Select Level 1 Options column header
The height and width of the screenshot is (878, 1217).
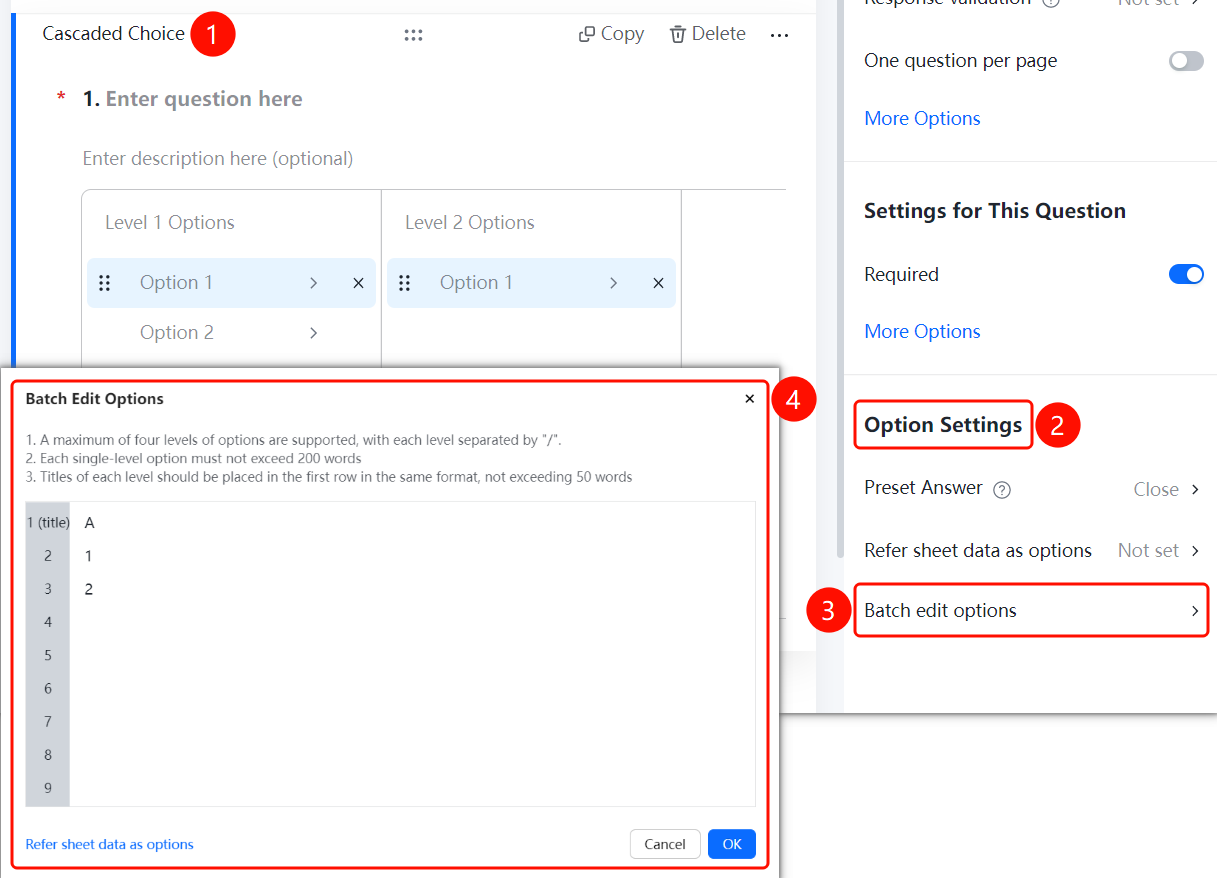170,222
